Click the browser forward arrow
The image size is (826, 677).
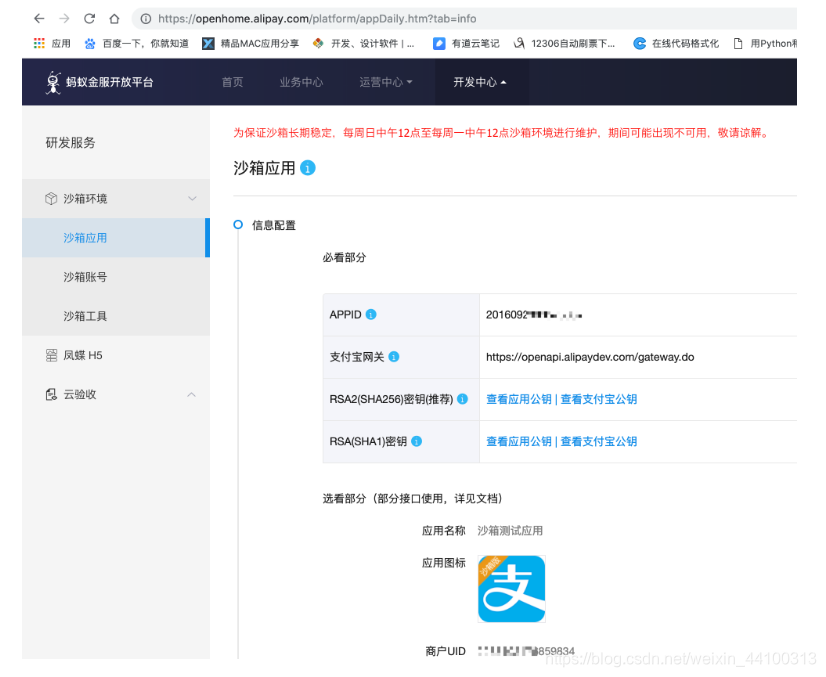[64, 19]
